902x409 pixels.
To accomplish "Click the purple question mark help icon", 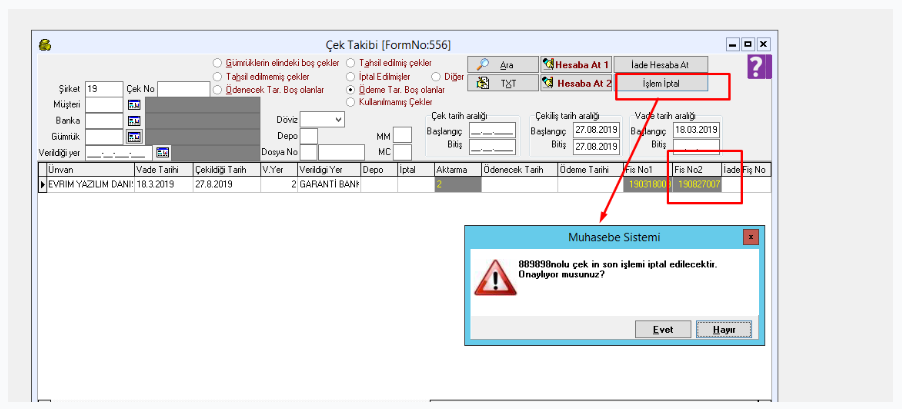I will pyautogui.click(x=761, y=68).
